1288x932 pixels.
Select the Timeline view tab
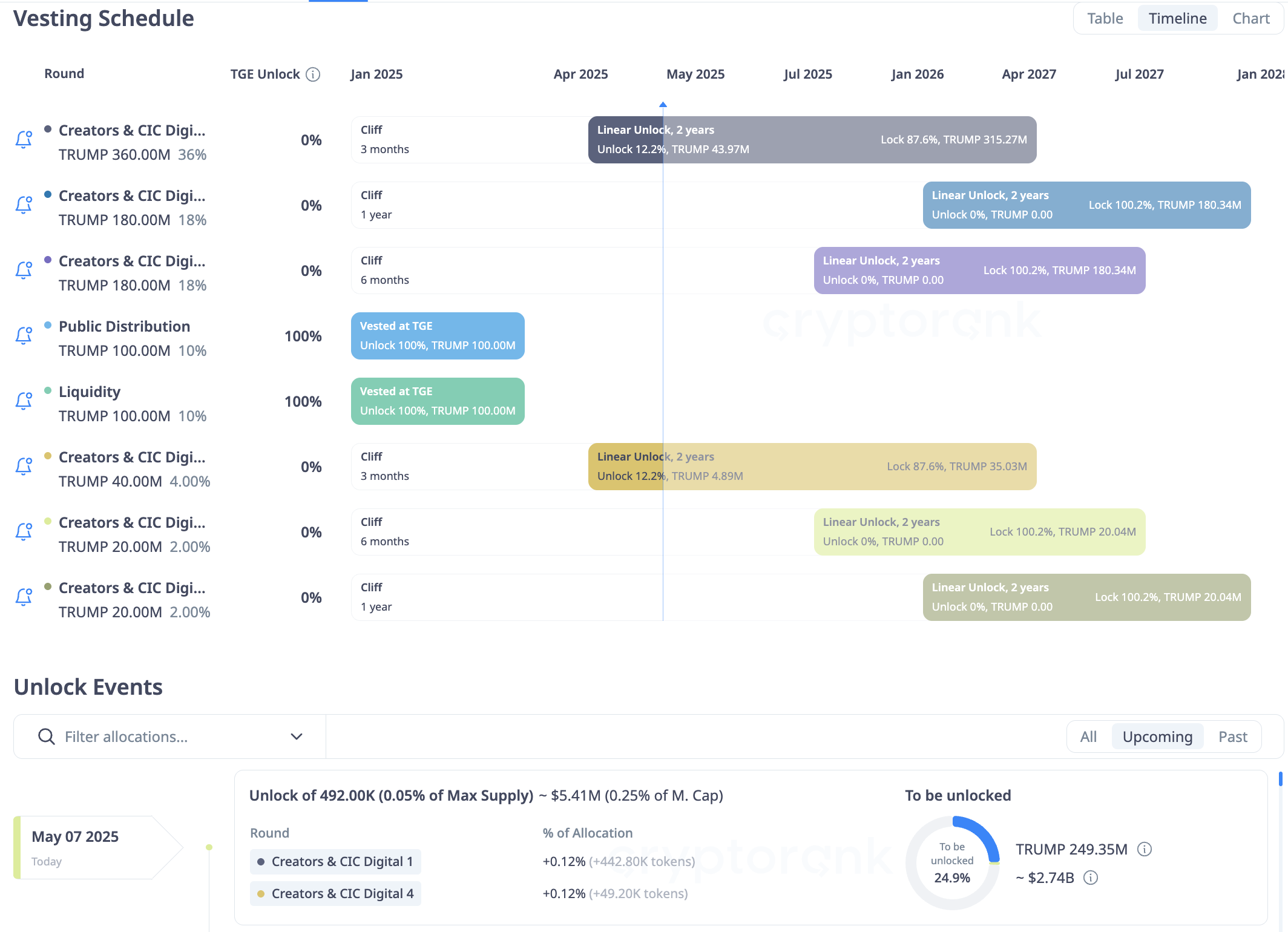1177,19
